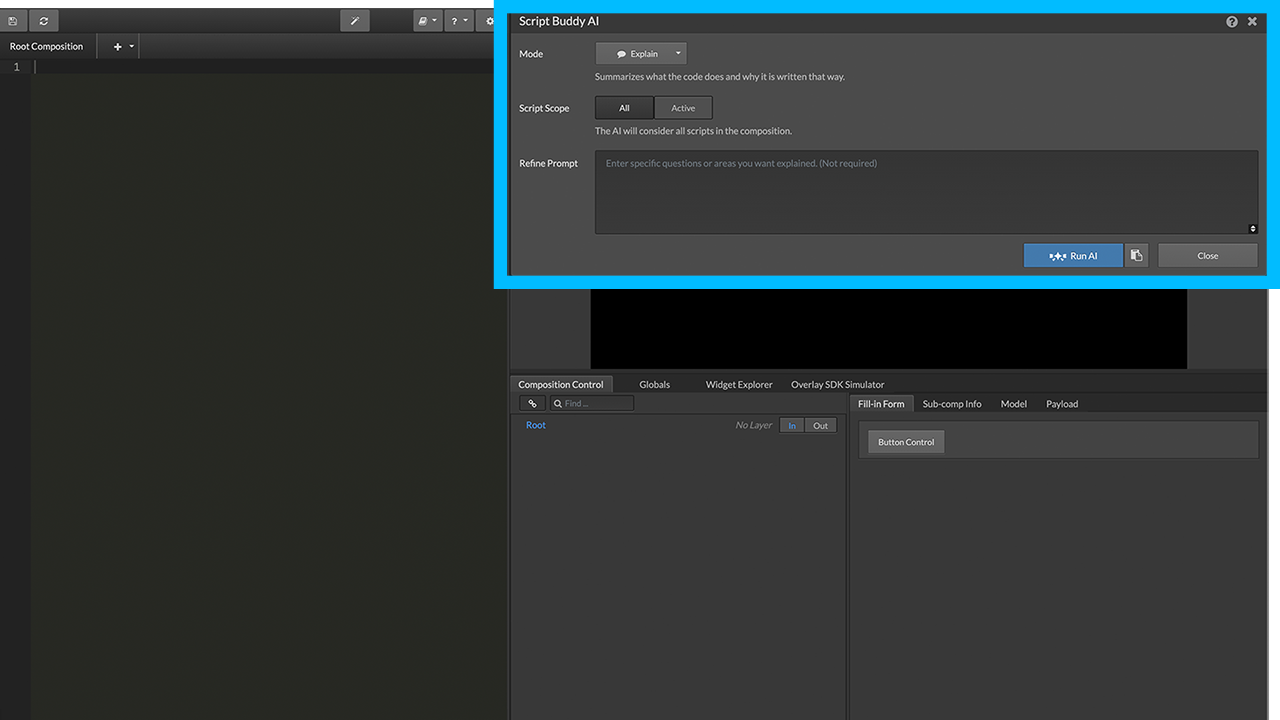Open the Payload tab

click(1062, 404)
